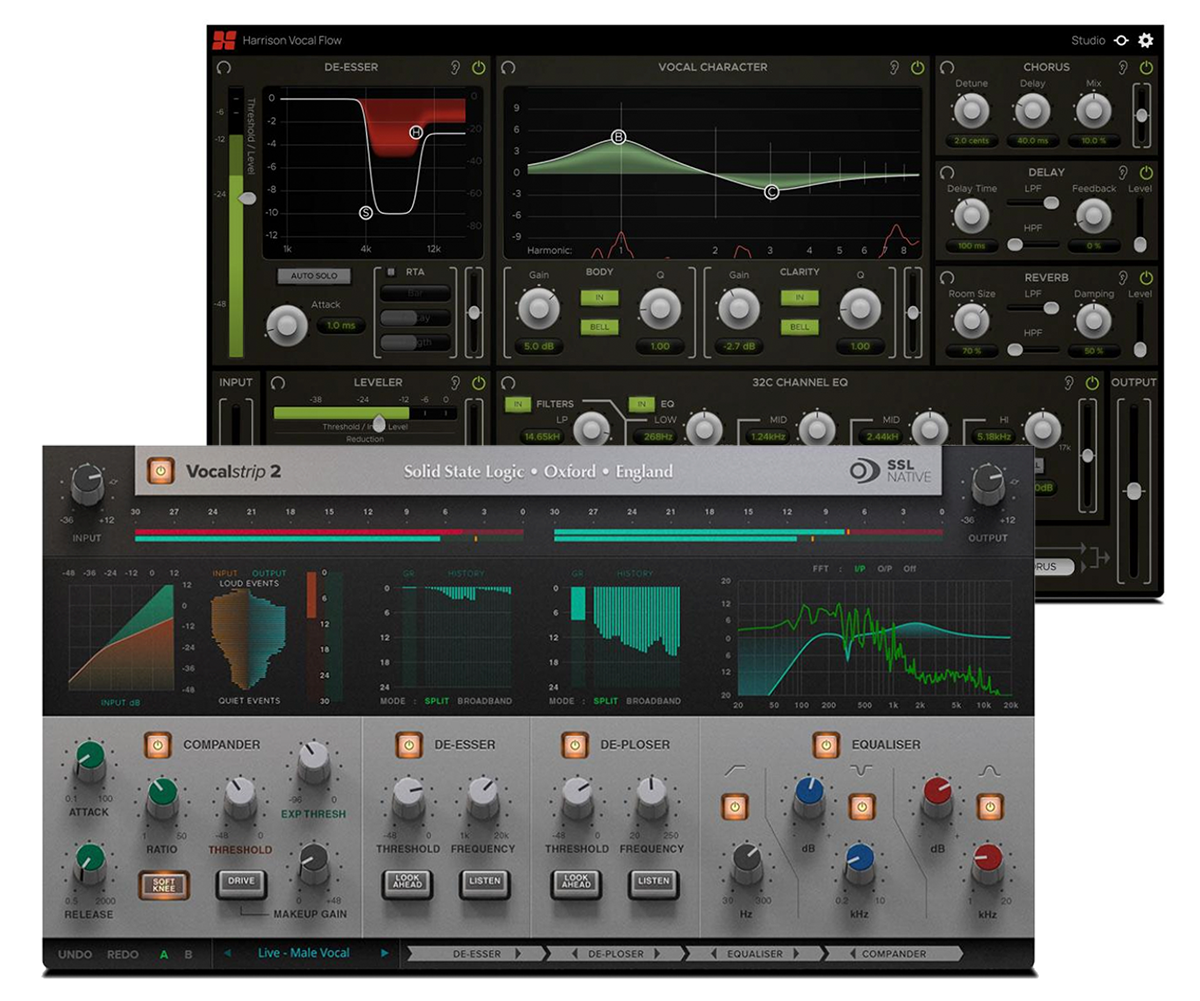The height and width of the screenshot is (1001, 1200).
Task: Select preset slot B
Action: click(x=188, y=953)
